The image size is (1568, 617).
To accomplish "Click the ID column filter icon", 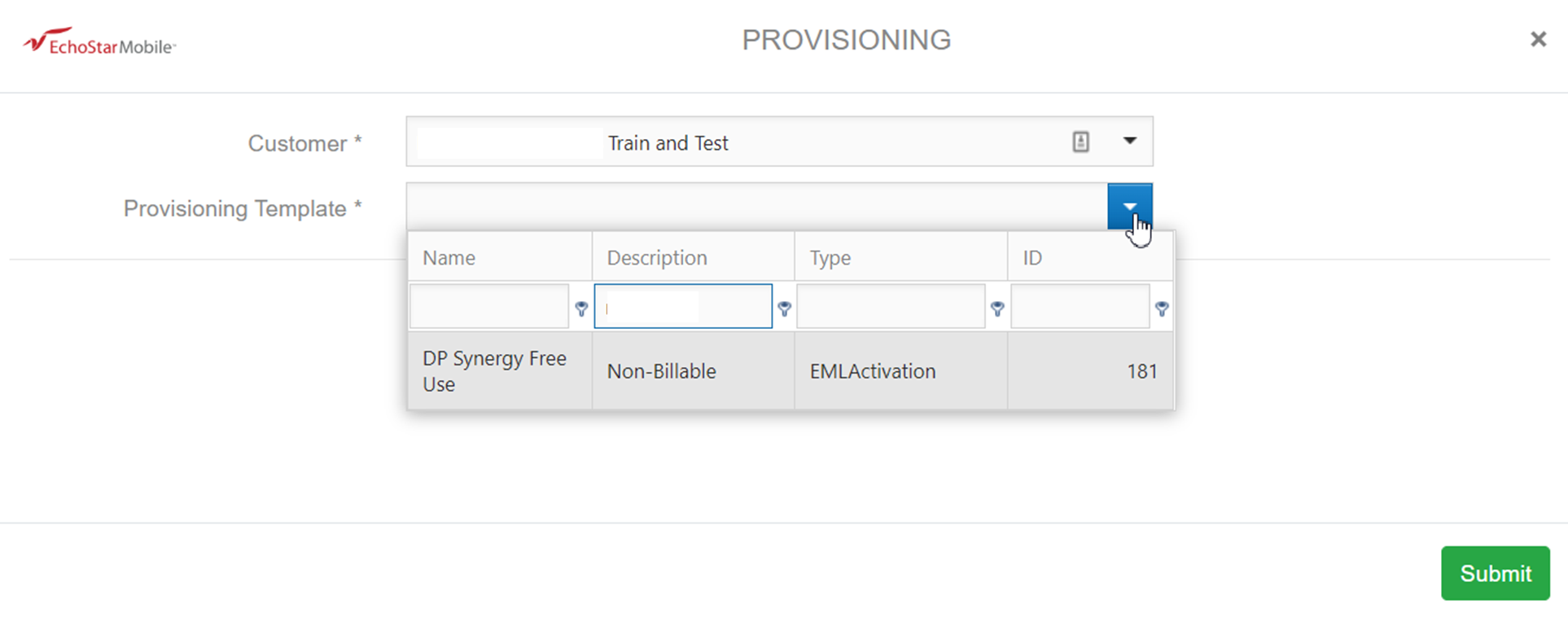I will coord(1162,308).
